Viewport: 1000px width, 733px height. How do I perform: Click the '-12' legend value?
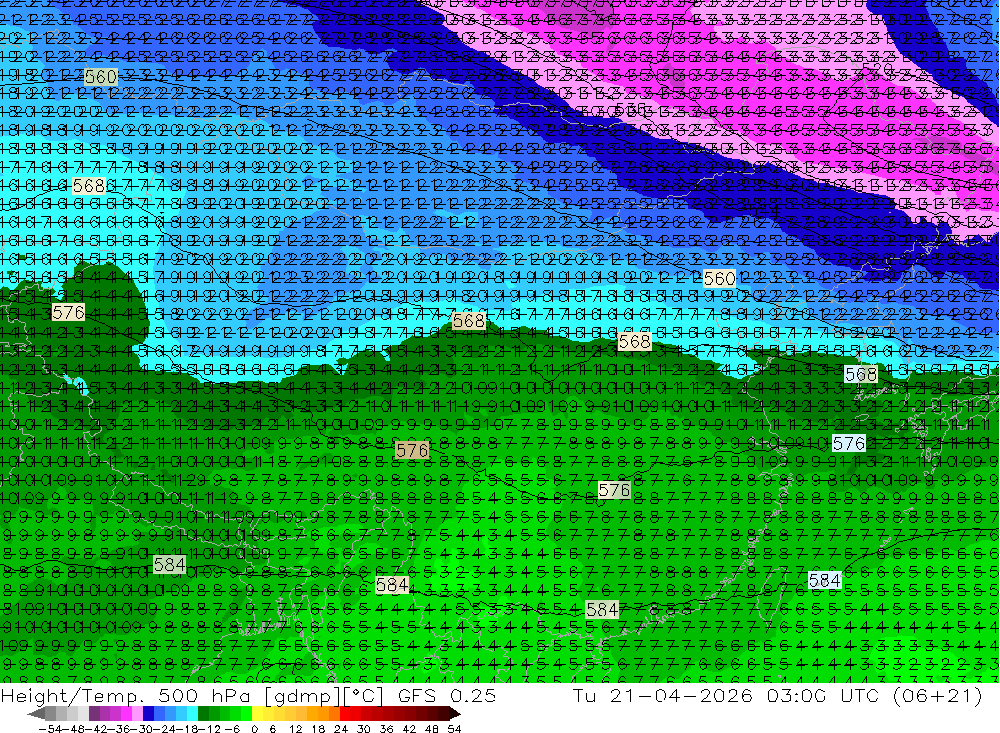[209, 729]
